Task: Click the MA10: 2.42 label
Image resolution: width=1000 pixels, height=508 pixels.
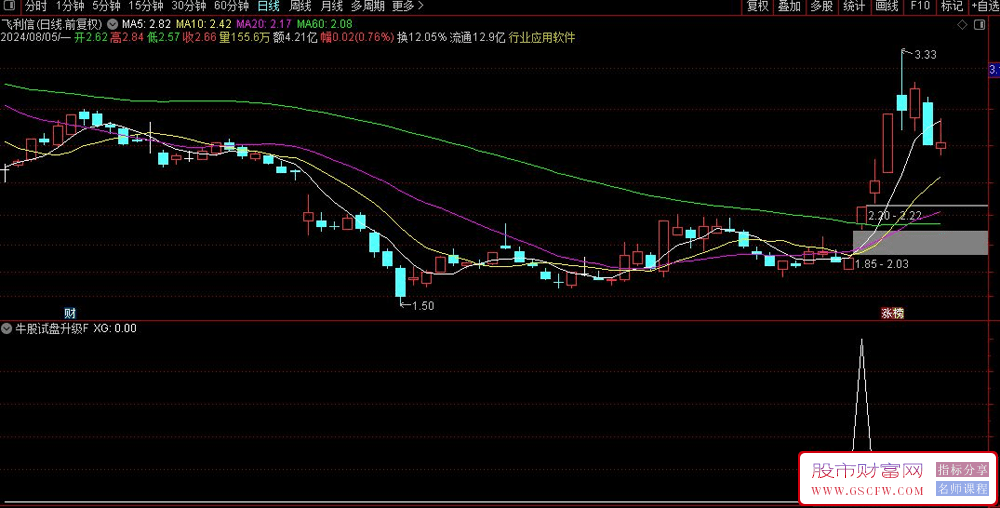Action: click(203, 24)
